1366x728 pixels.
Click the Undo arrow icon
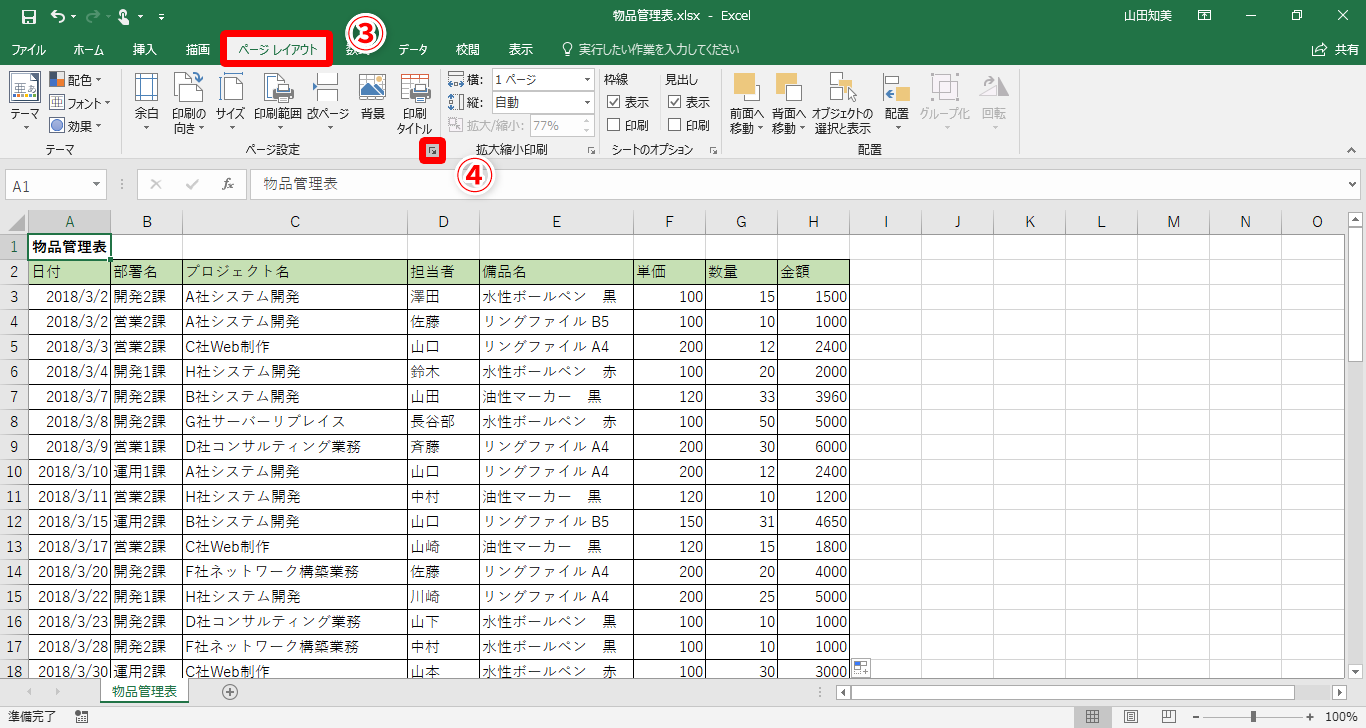(x=57, y=16)
